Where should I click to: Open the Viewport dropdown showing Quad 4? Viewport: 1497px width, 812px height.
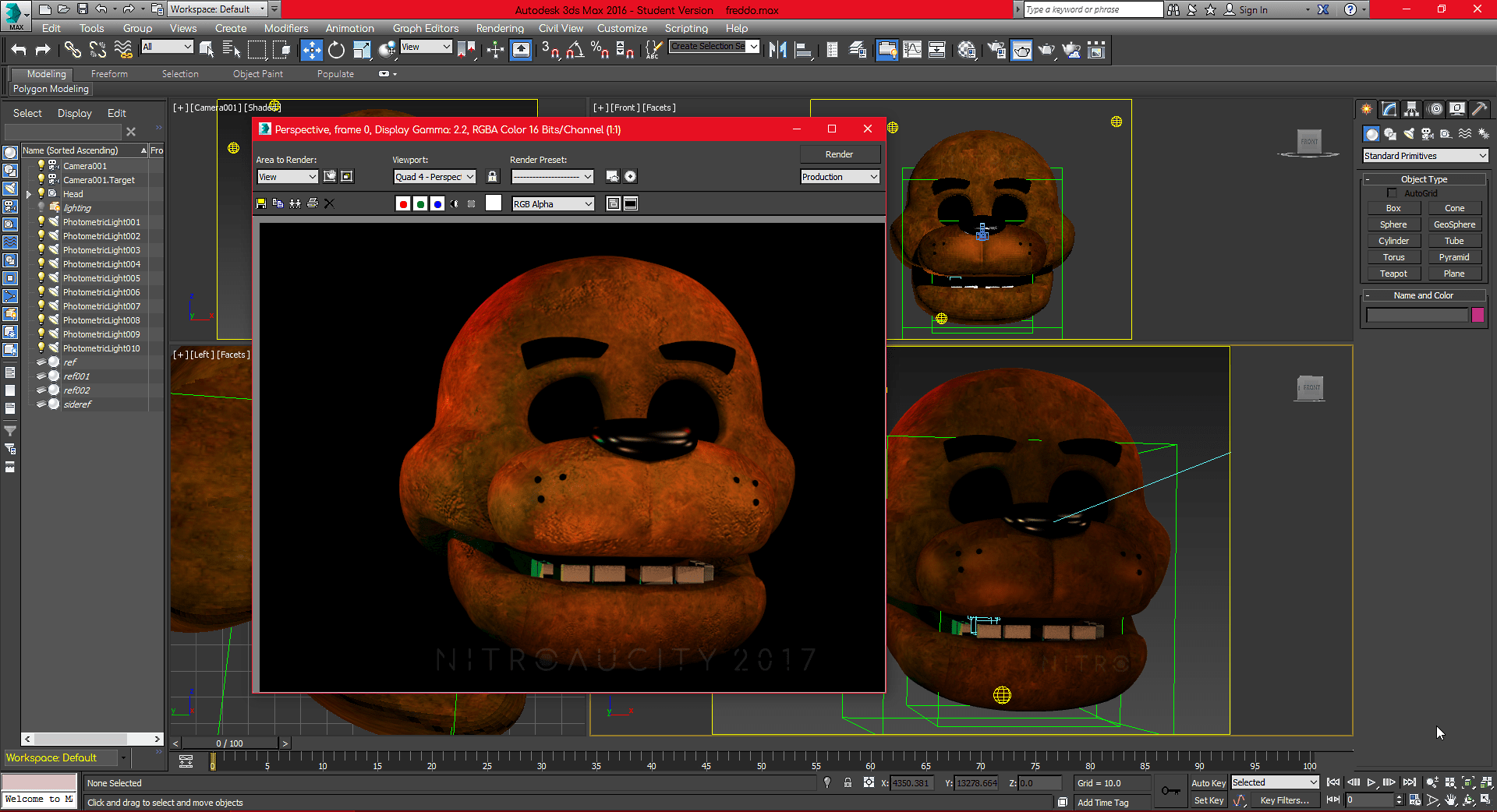(434, 177)
